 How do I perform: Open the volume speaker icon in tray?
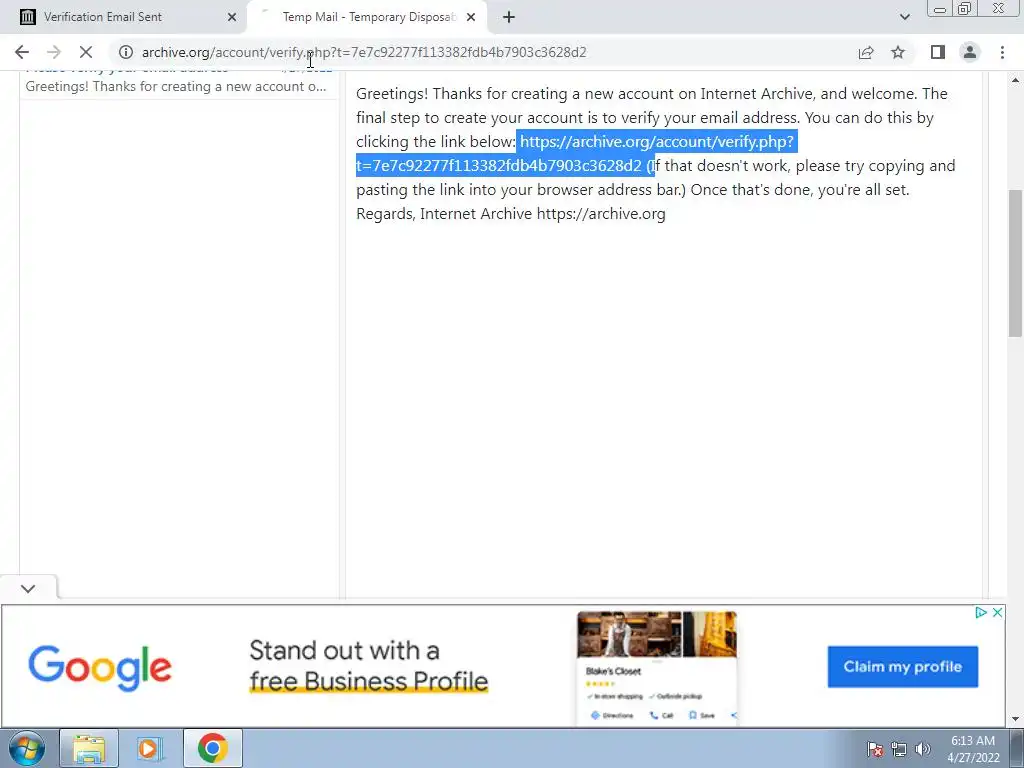[922, 749]
